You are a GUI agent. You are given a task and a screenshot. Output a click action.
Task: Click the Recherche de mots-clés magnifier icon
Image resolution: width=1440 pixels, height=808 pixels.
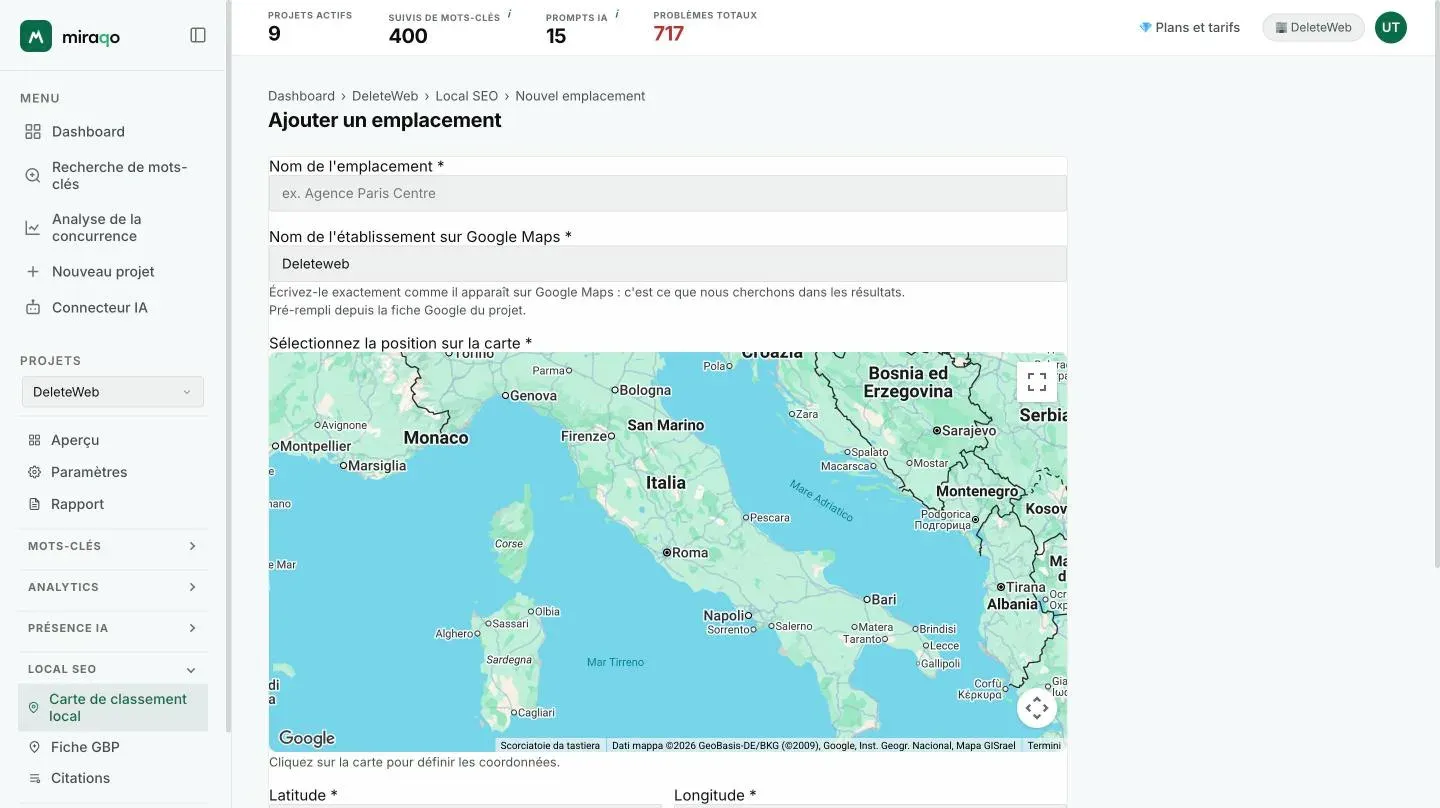click(33, 176)
